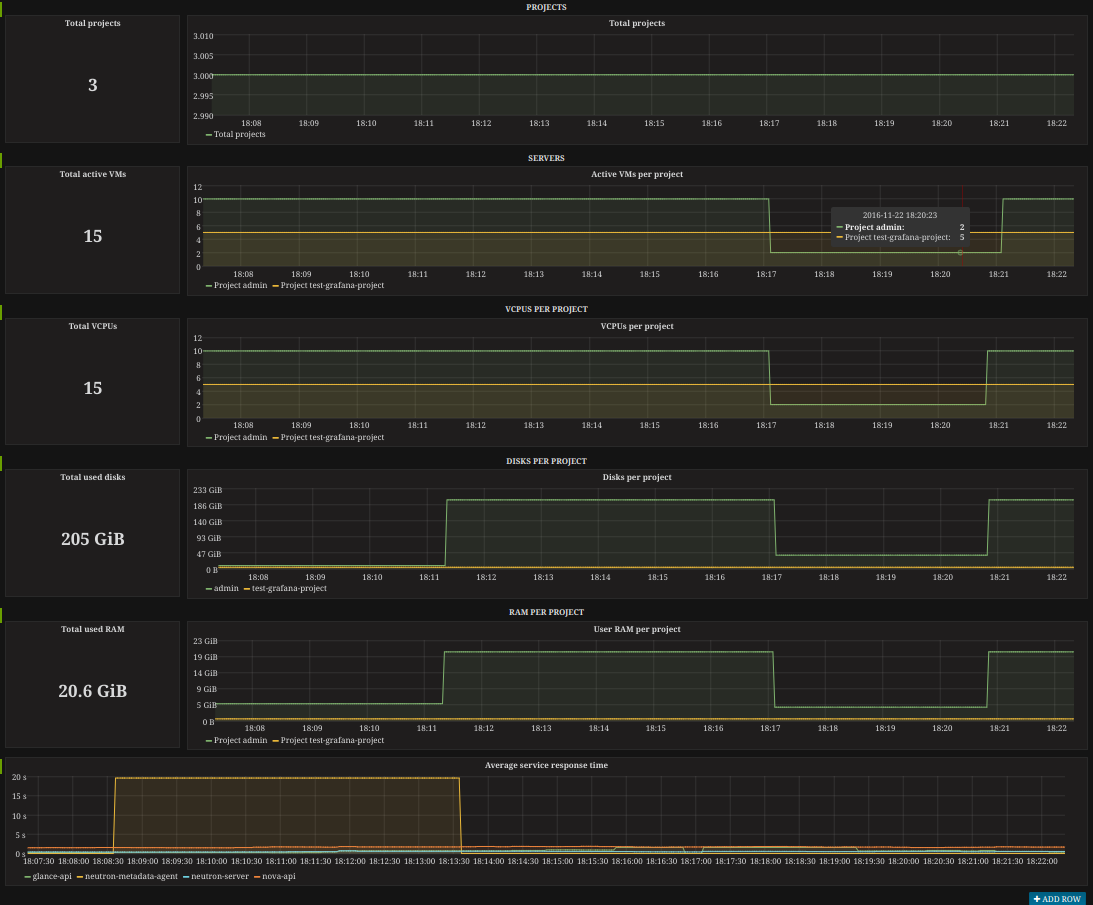Click the 233 GiB axis label in Disks graph
The width and height of the screenshot is (1093, 905).
pyautogui.click(x=207, y=490)
